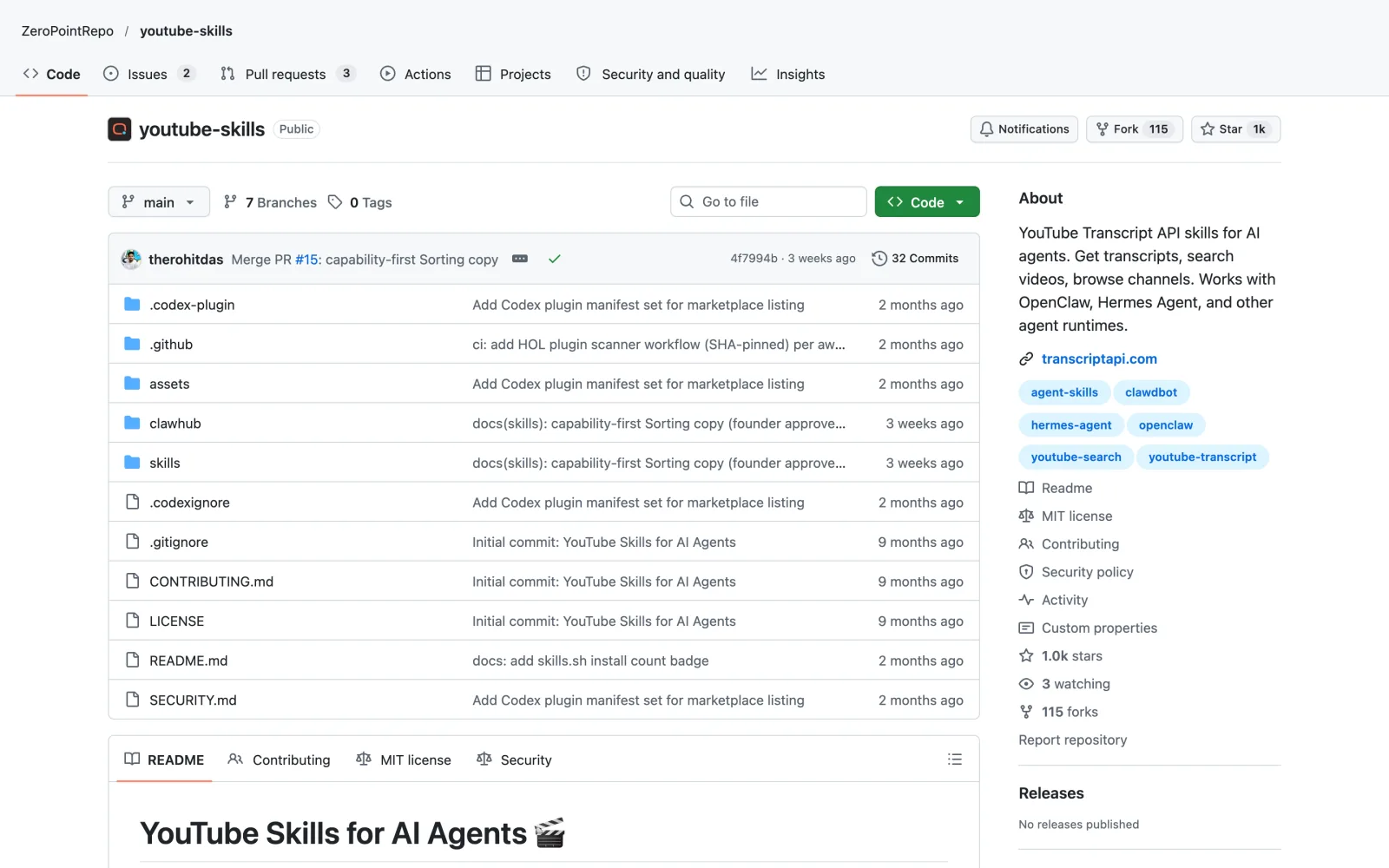Select the MIT license file tab
The height and width of the screenshot is (868, 1389).
pos(404,759)
